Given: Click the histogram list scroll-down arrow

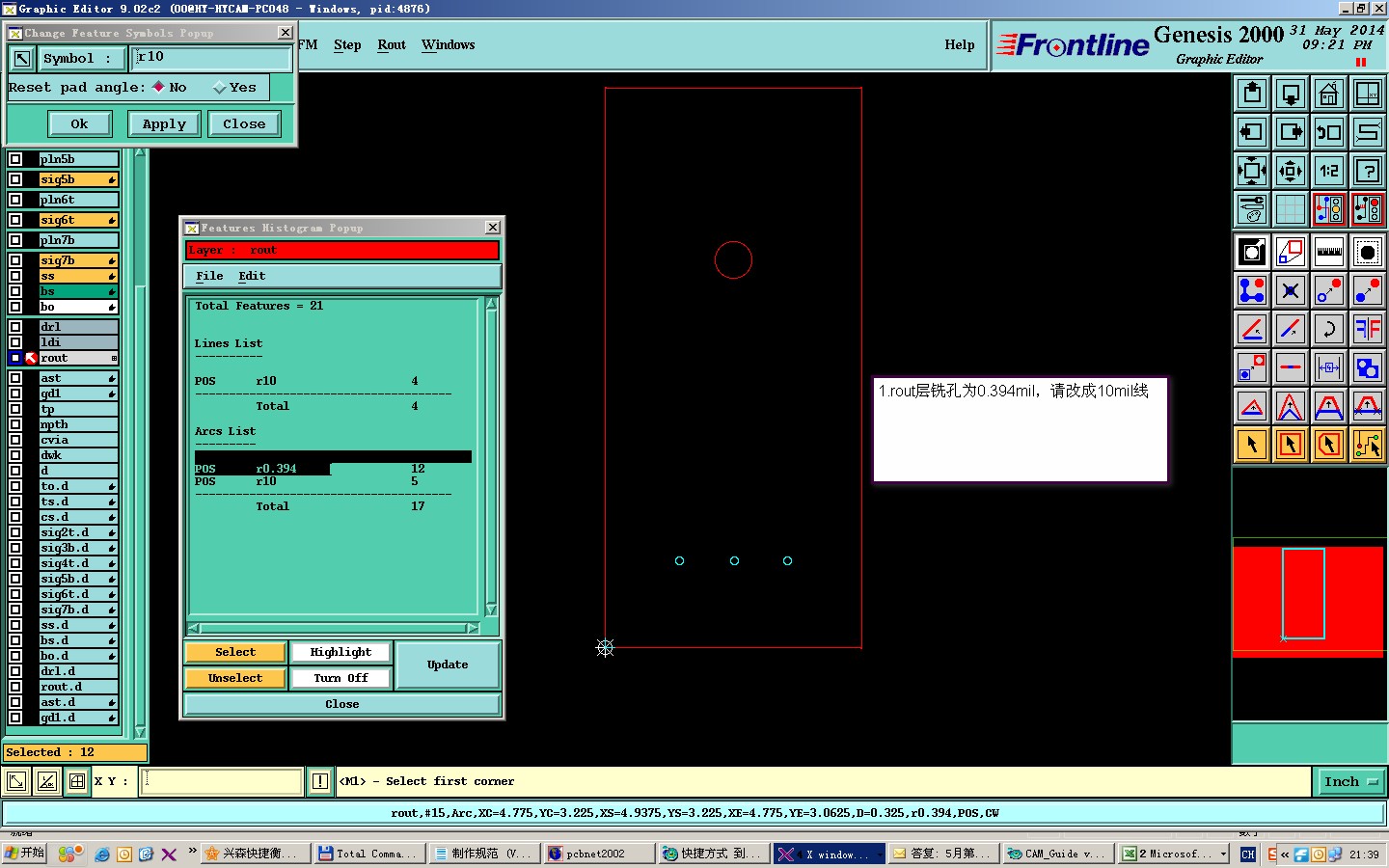Looking at the screenshot, I should click(491, 610).
